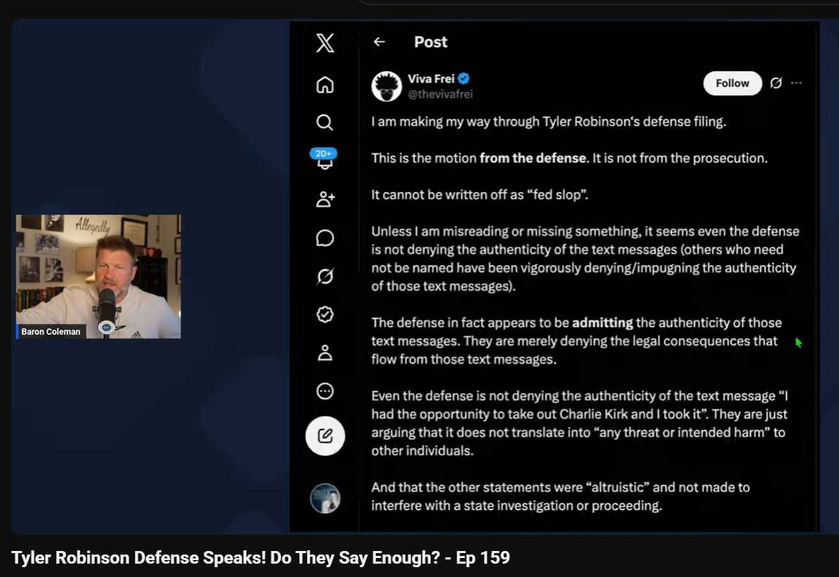Click the bold text 'from the defense'
This screenshot has height=577, width=839.
(532, 158)
